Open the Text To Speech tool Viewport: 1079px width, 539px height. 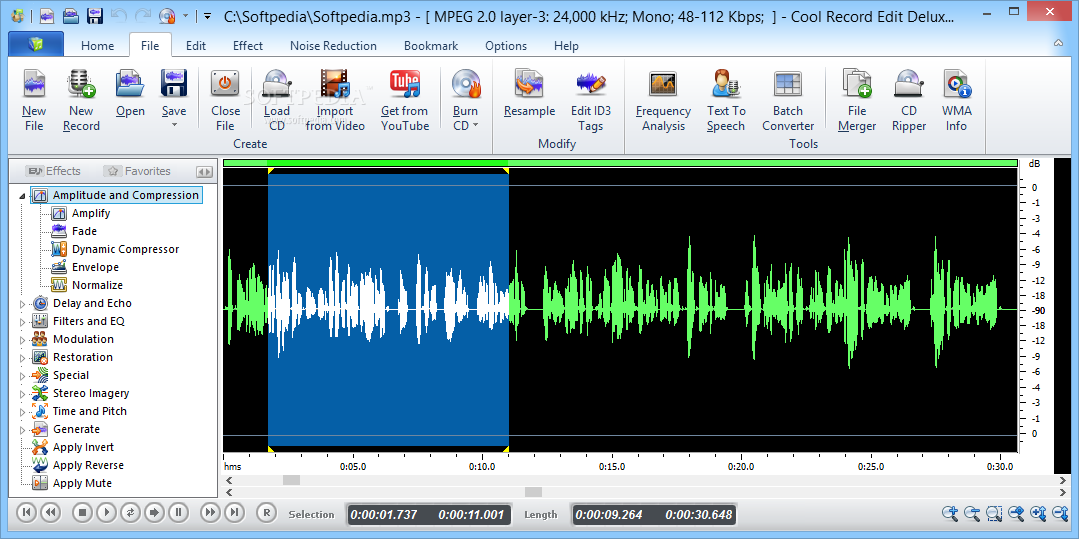pos(726,101)
